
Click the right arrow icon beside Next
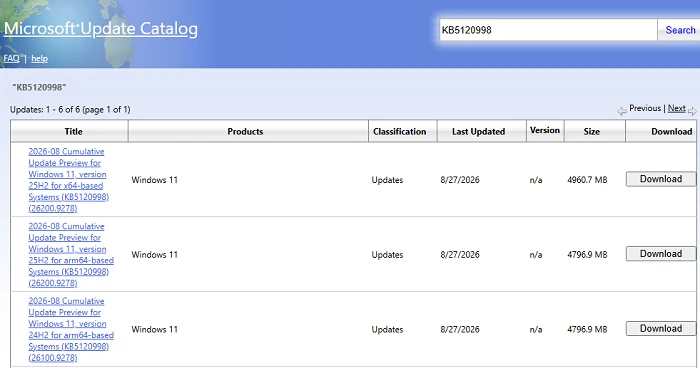[x=692, y=111]
